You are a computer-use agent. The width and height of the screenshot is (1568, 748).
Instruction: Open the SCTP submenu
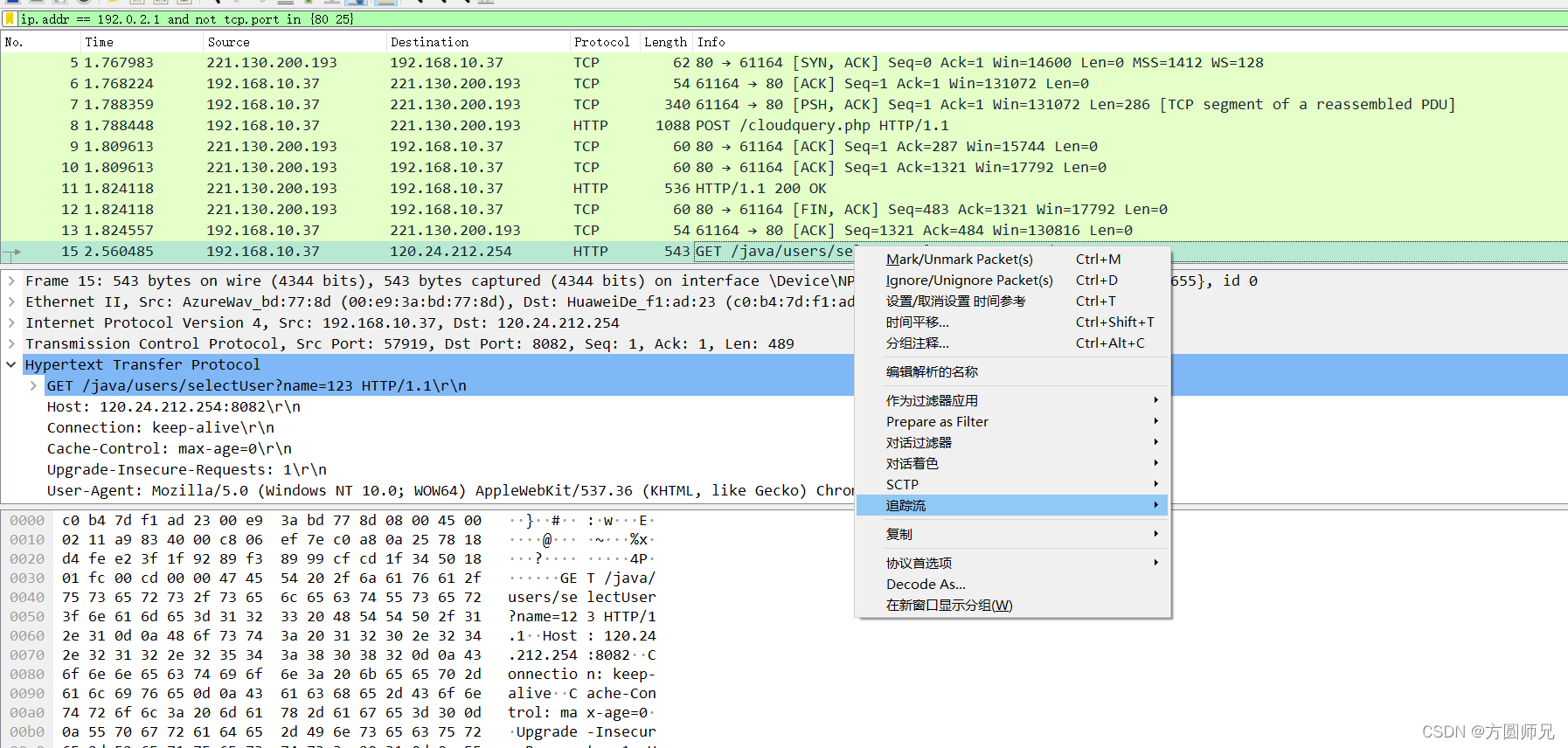(1013, 485)
